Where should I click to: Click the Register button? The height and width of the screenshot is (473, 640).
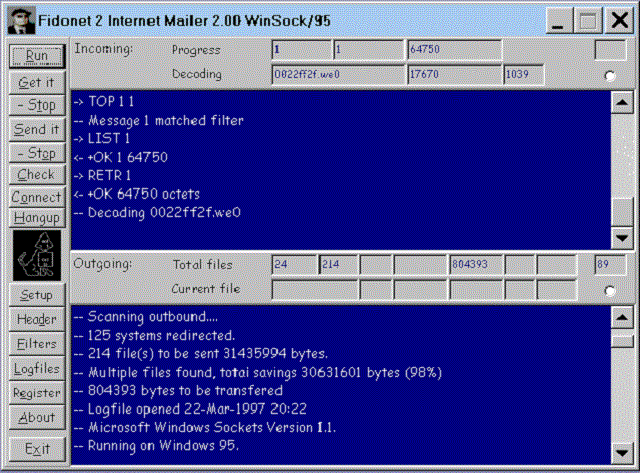point(37,393)
